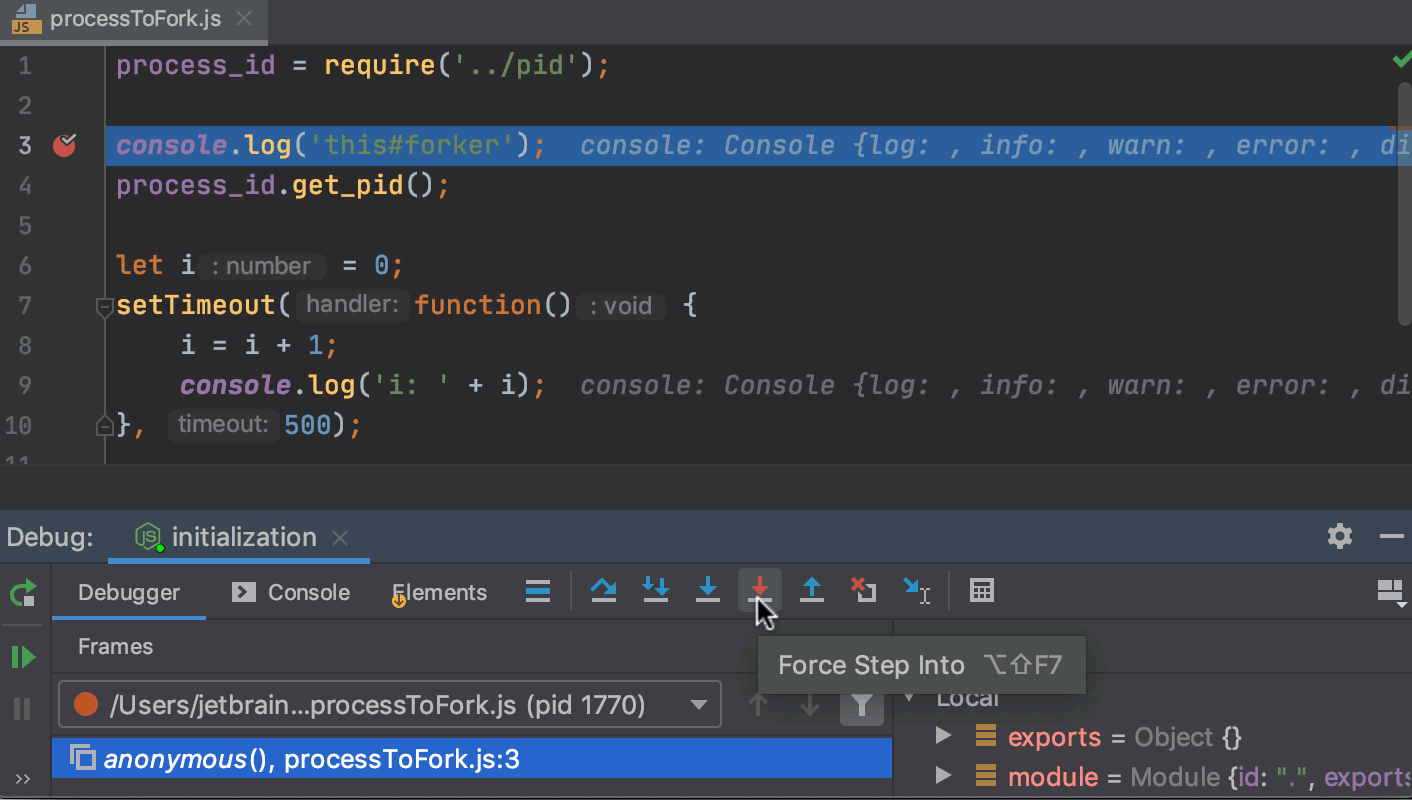Screen dimensions: 1412x800
Task: Run to cursor position
Action: click(x=916, y=592)
